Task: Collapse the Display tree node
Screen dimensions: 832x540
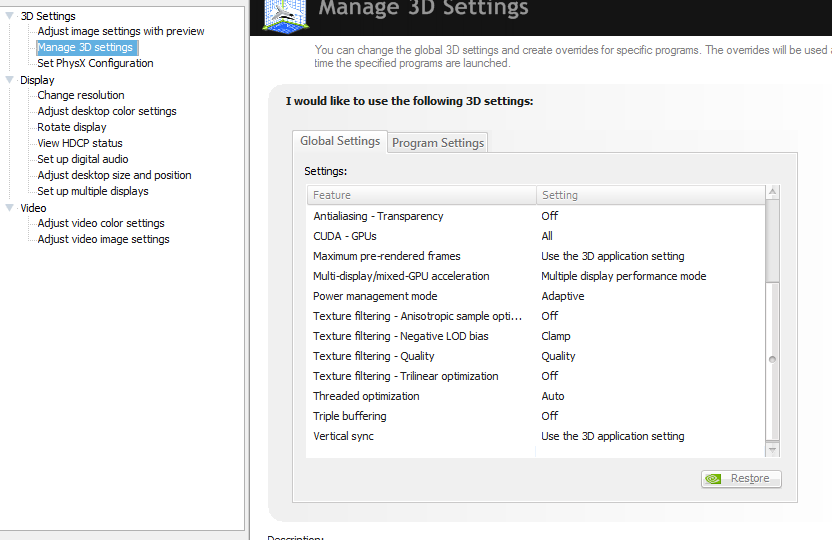Action: (x=9, y=80)
